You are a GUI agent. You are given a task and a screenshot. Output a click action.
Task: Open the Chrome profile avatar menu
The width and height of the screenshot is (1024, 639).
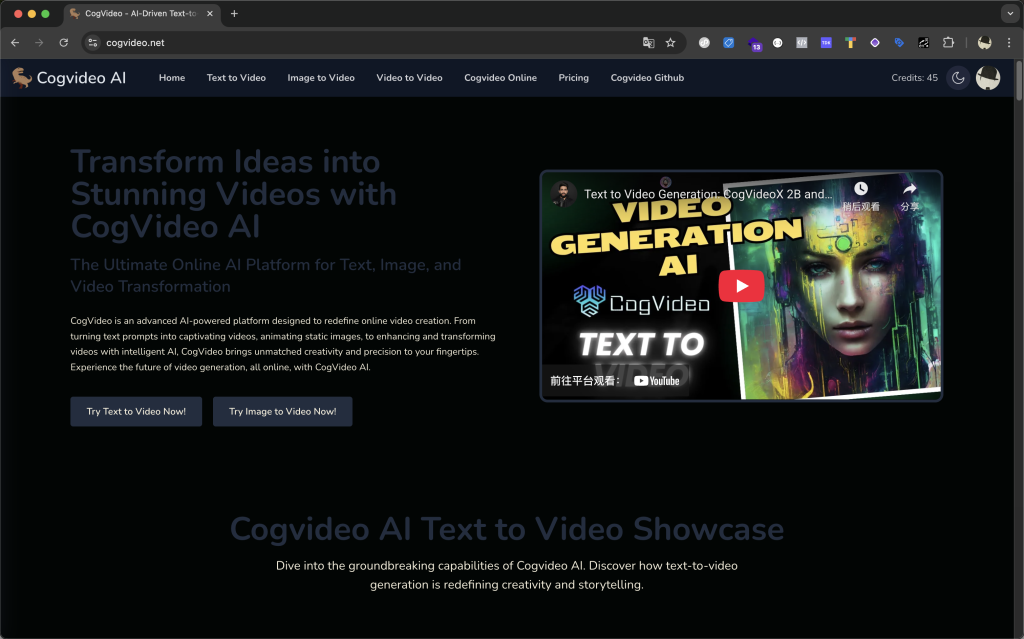click(x=984, y=43)
